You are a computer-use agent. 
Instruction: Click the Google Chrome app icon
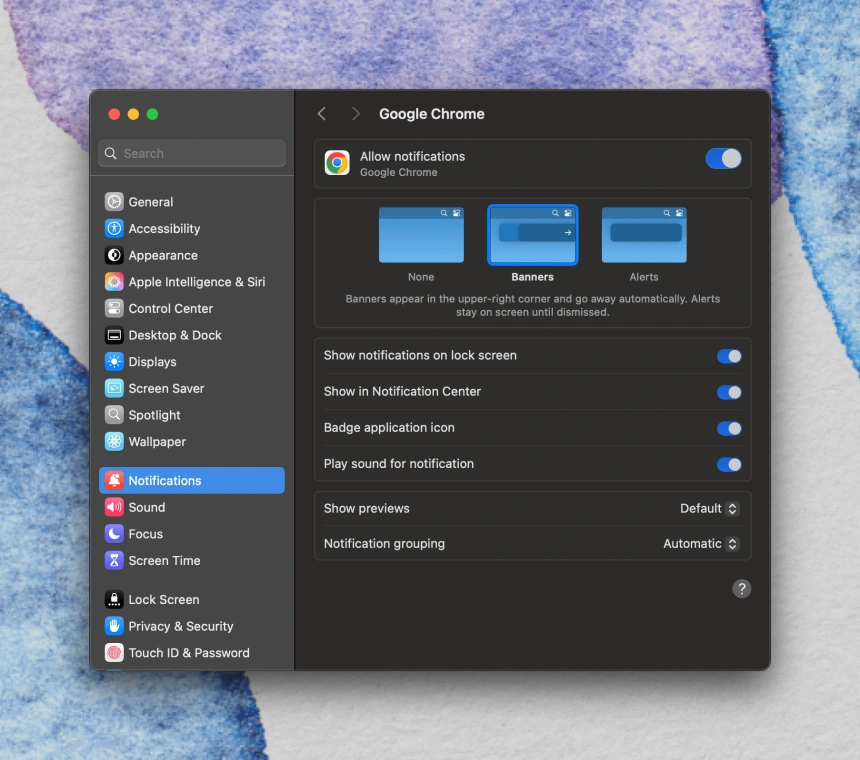[337, 162]
